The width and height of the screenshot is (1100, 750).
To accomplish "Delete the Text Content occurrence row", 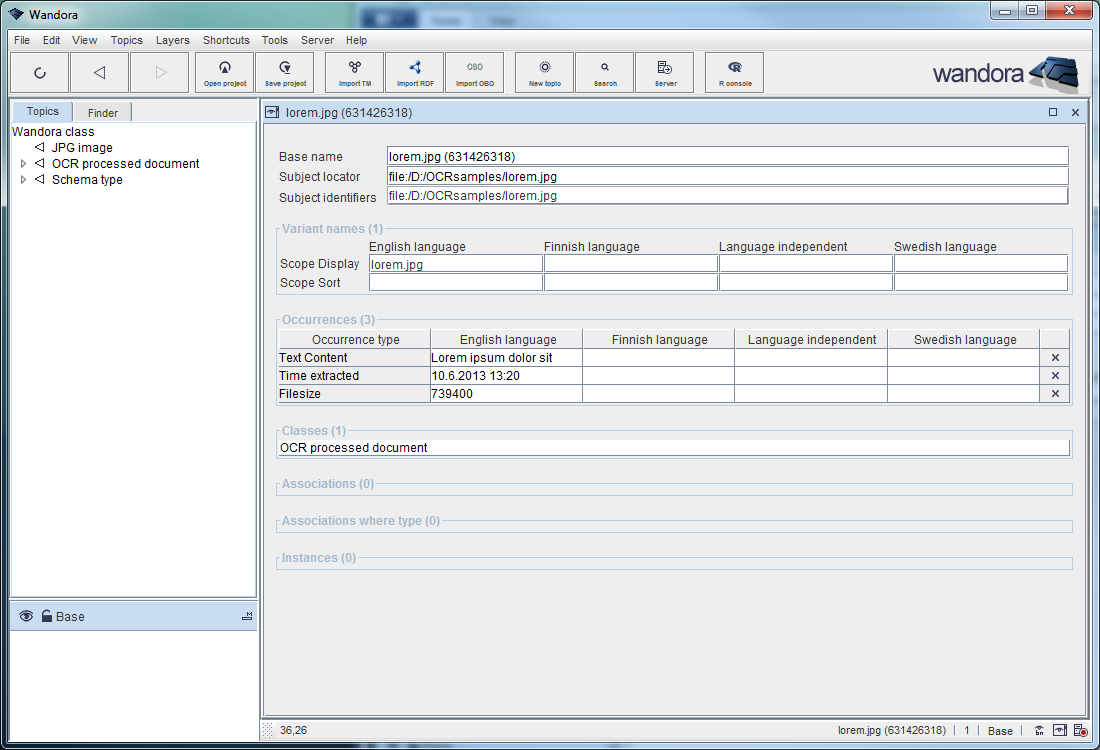I will pyautogui.click(x=1055, y=358).
